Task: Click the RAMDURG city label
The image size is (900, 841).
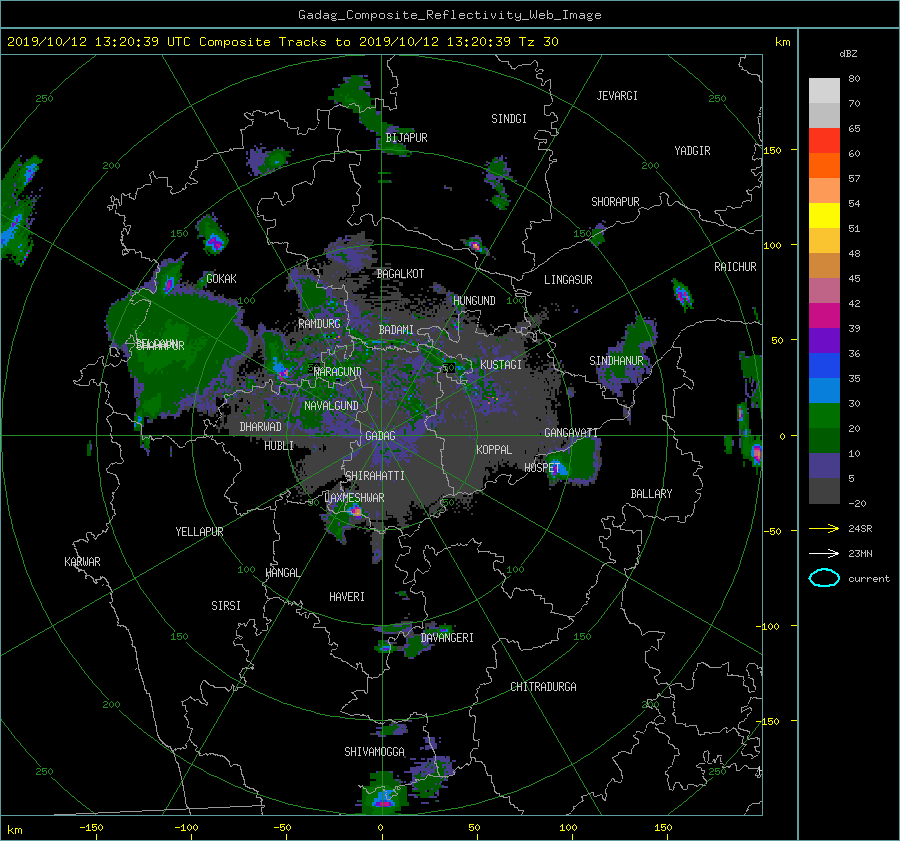Action: click(x=319, y=324)
